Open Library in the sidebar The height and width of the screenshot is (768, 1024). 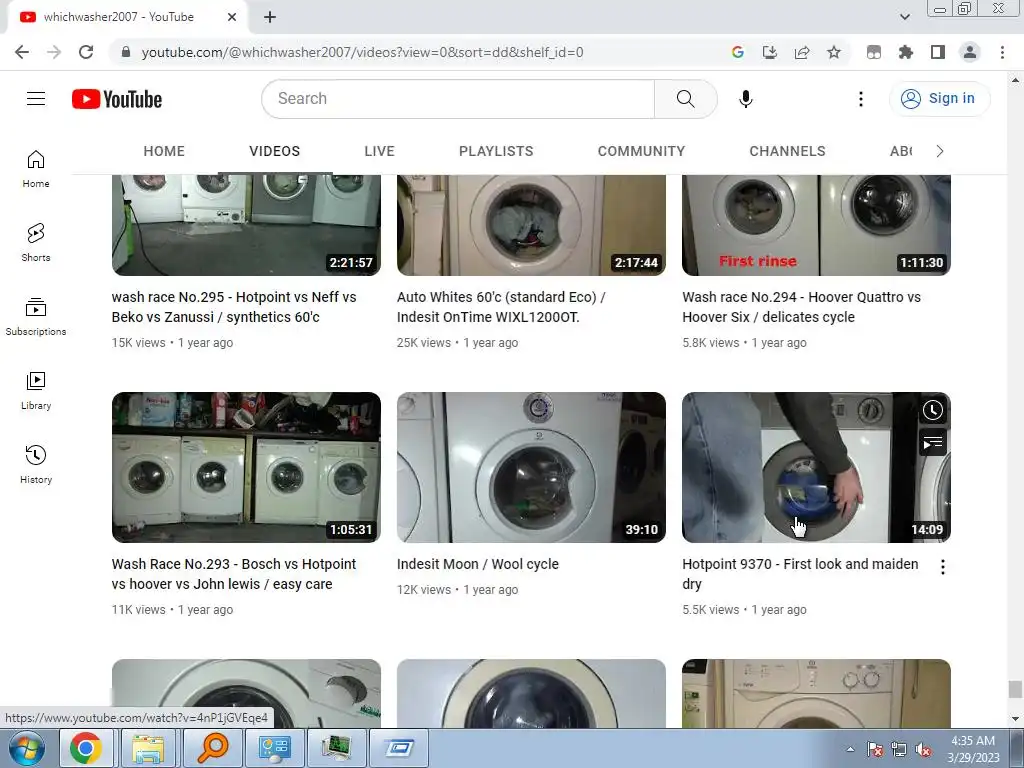36,391
